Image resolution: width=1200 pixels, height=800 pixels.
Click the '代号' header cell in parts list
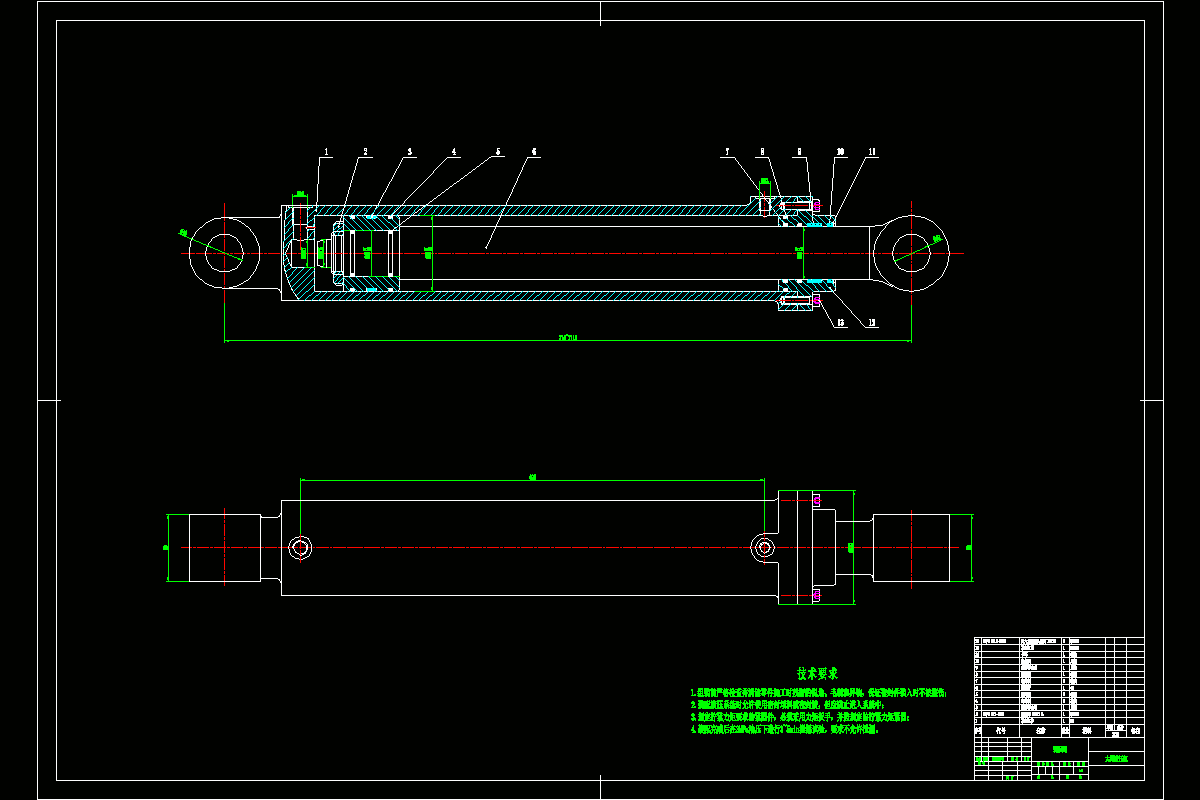pyautogui.click(x=1001, y=731)
